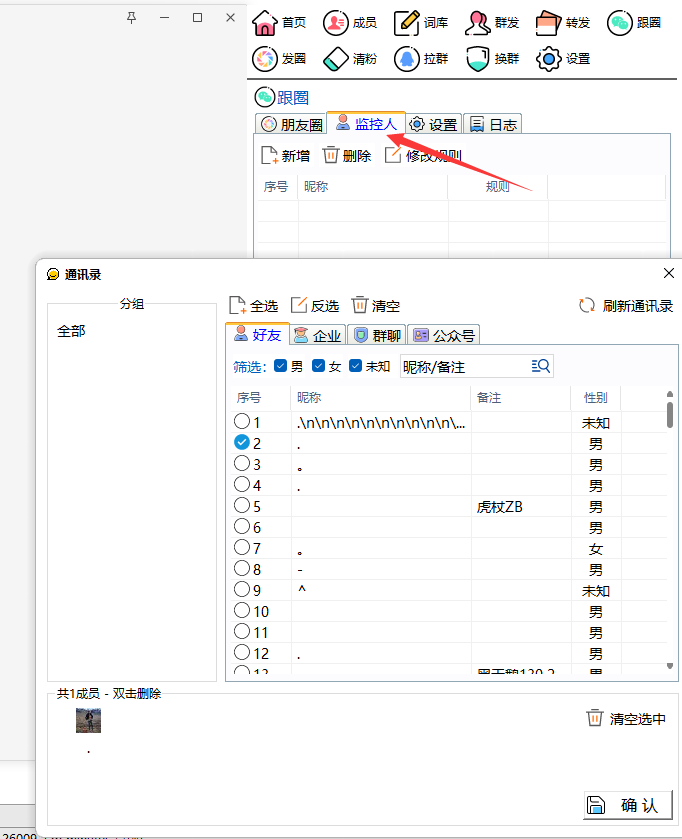Open the 转发 forward icon
The image size is (682, 839).
pos(548,22)
